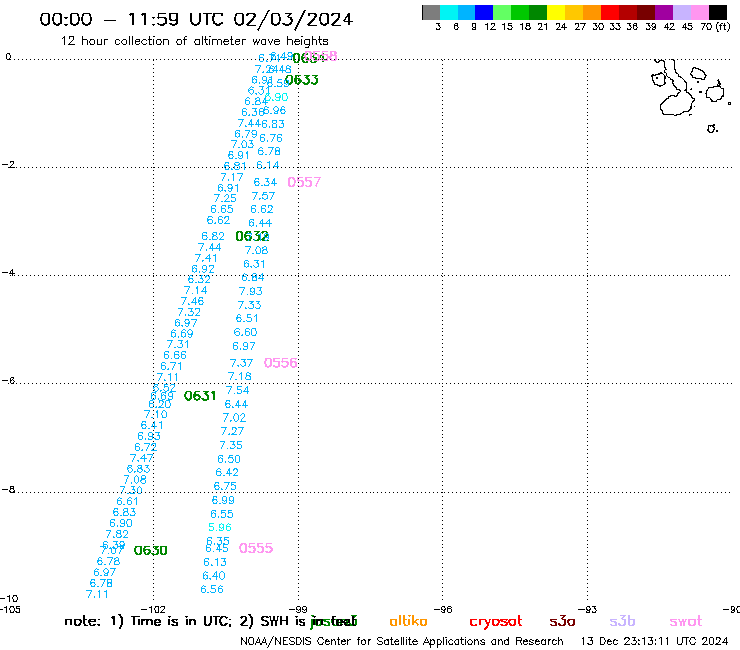Click the black 70 ft legend swatch

point(718,13)
